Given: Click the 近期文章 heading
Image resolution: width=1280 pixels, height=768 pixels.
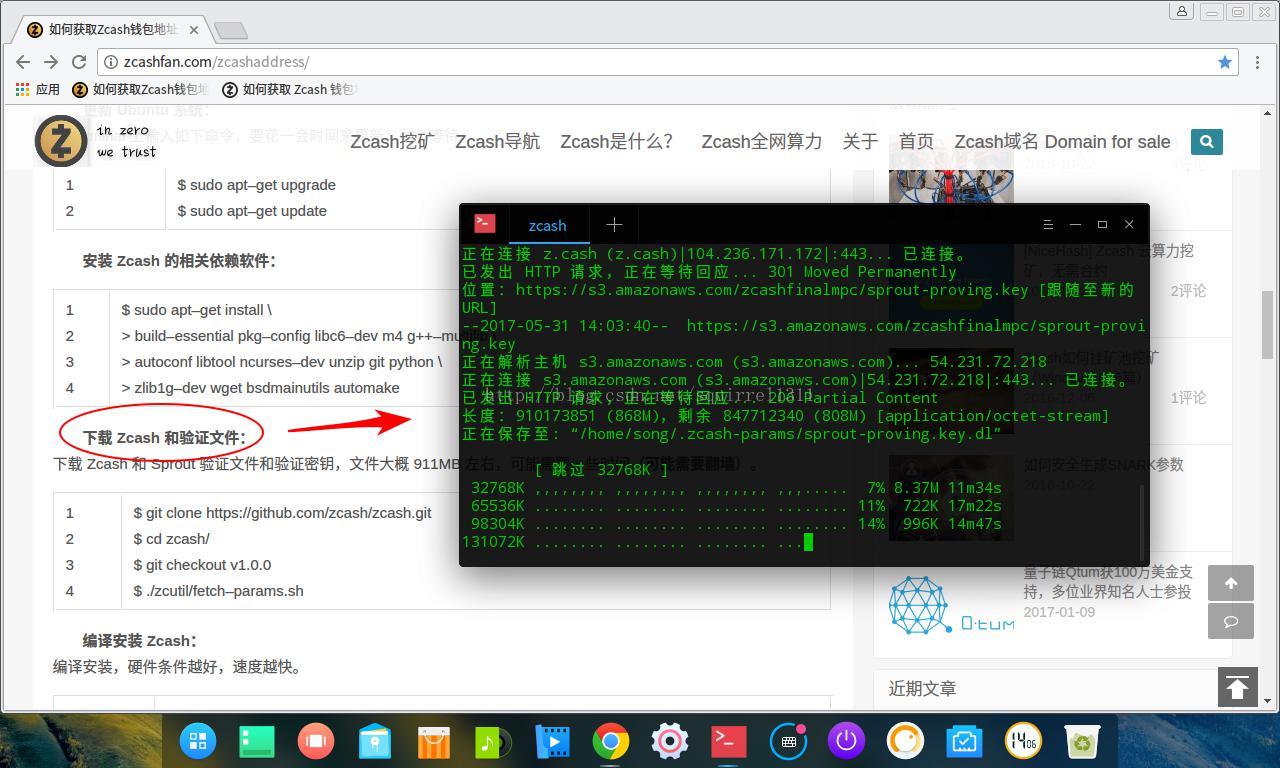Looking at the screenshot, I should [x=922, y=688].
